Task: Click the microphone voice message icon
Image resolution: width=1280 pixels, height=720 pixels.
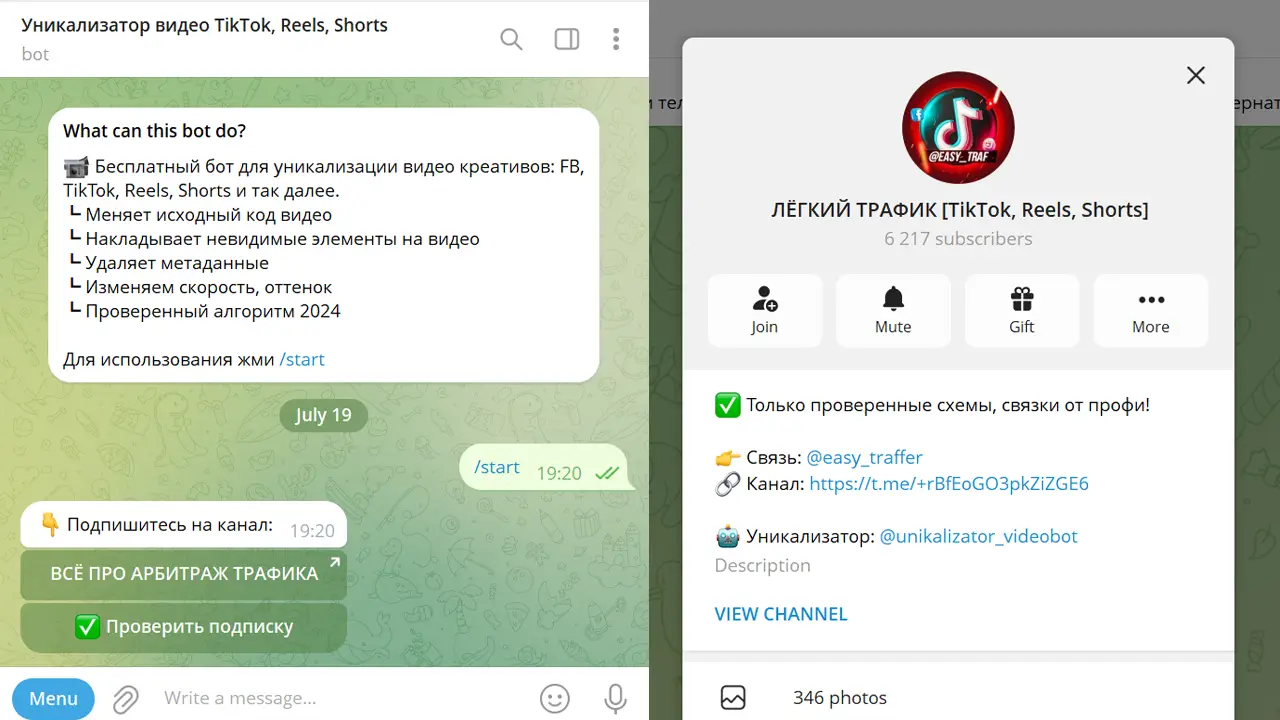Action: point(616,698)
